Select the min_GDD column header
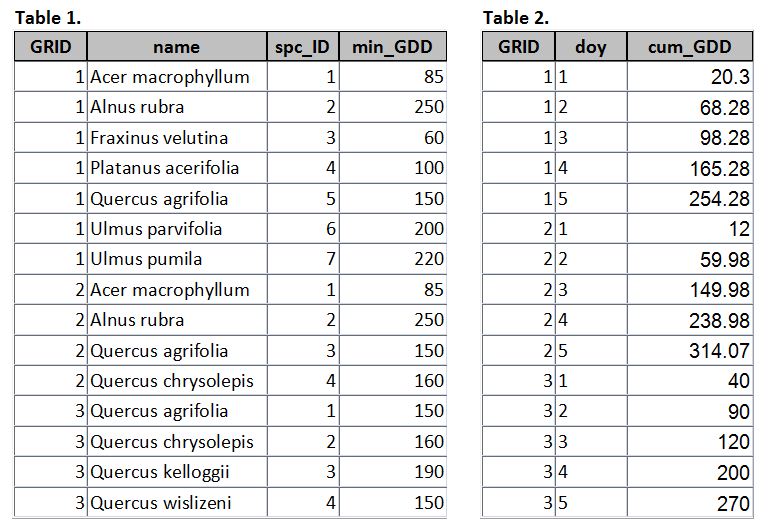 (392, 46)
